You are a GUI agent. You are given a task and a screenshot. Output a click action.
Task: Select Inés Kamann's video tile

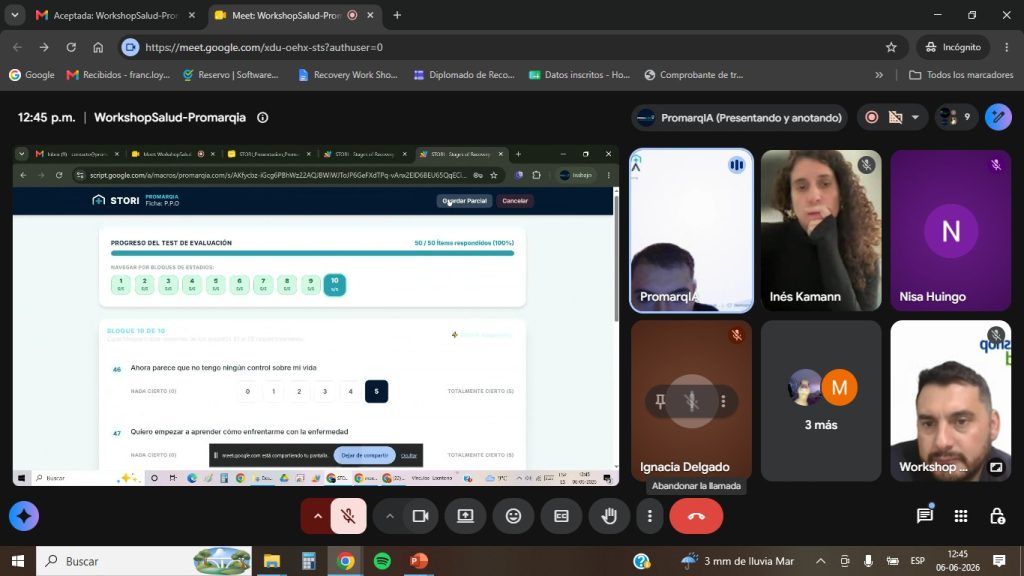pos(821,231)
